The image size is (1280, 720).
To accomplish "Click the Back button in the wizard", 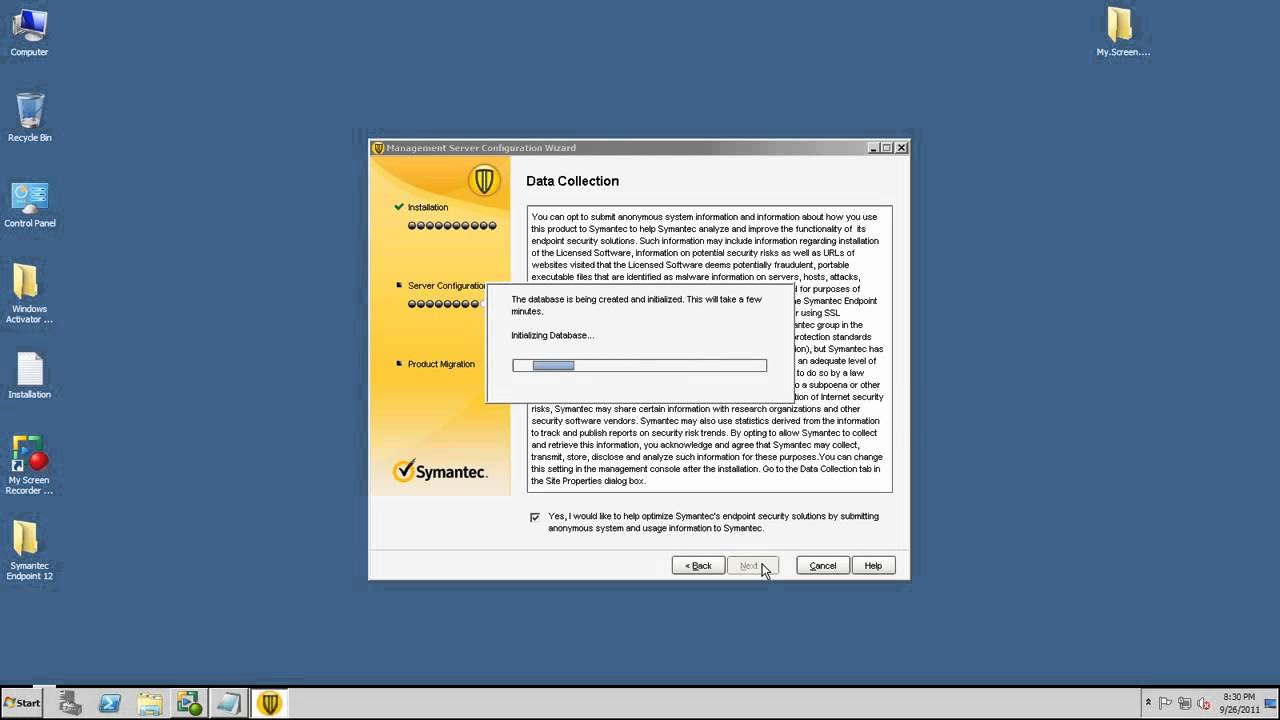I will pos(698,566).
